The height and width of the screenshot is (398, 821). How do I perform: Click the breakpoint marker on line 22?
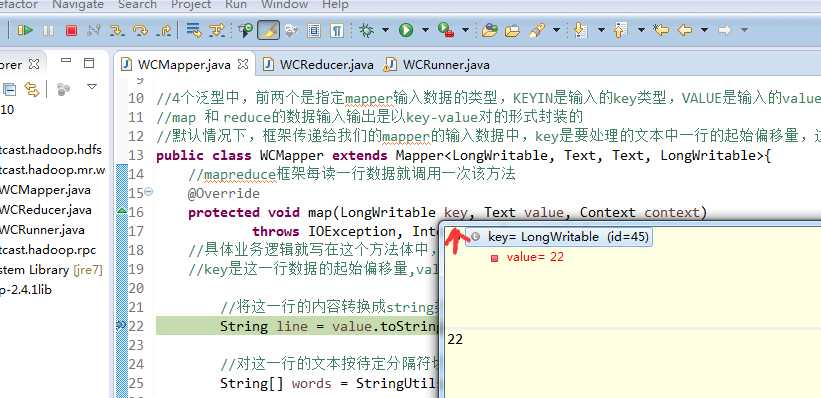(121, 326)
